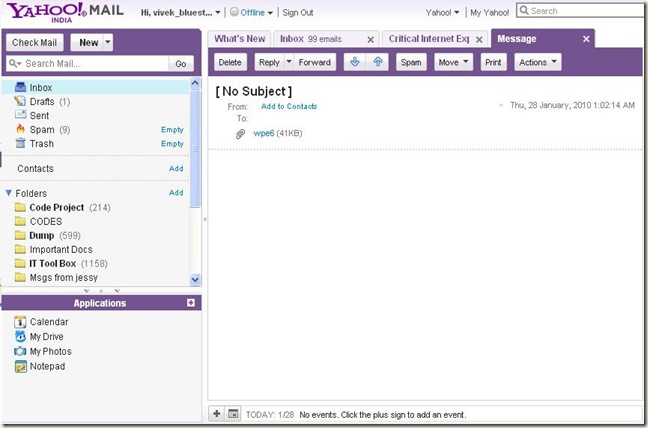Click the Drafts pencil icon
The height and width of the screenshot is (428, 648).
click(x=20, y=101)
